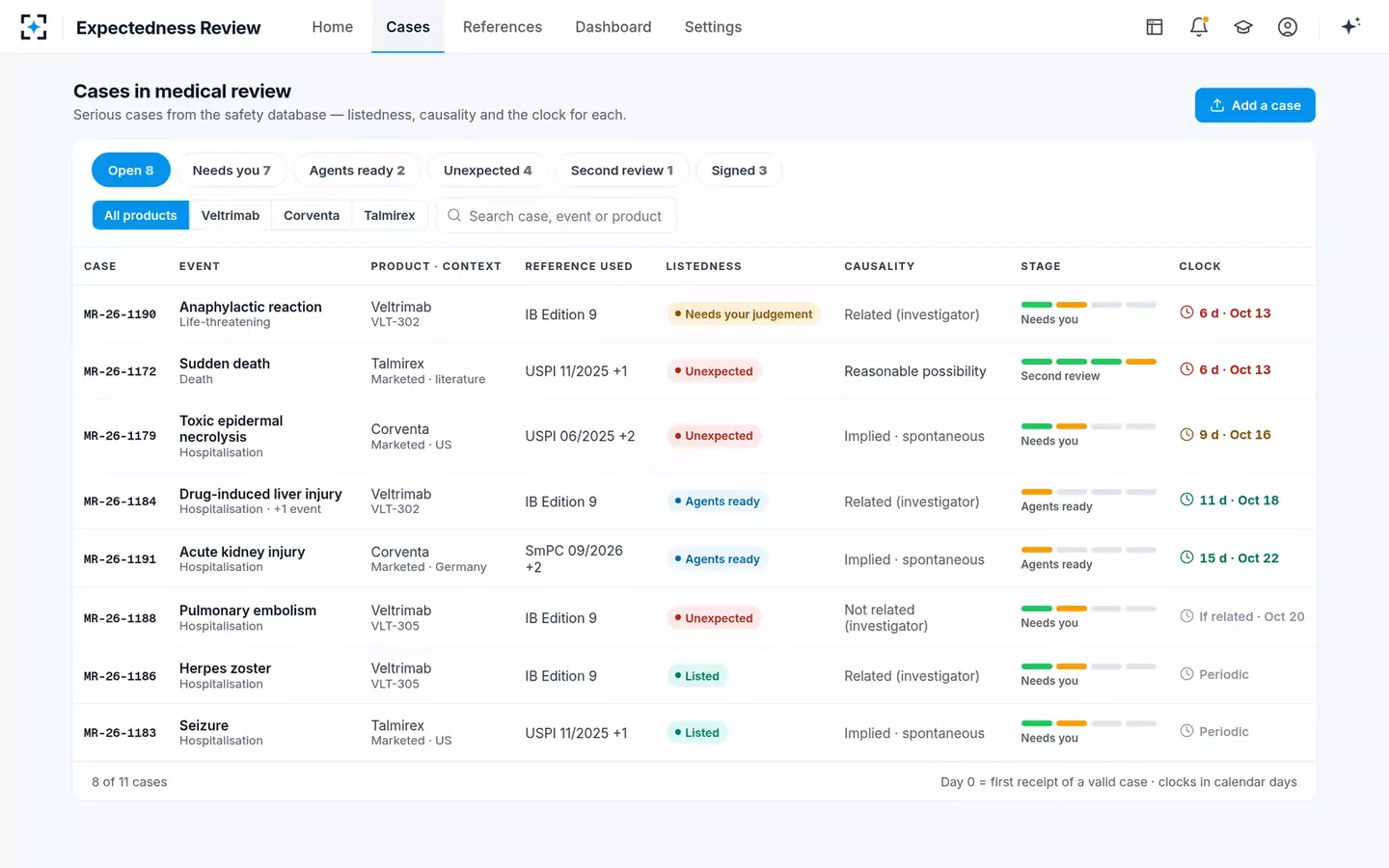Click the search magnifier icon
This screenshot has height=868, width=1389.
pos(454,215)
